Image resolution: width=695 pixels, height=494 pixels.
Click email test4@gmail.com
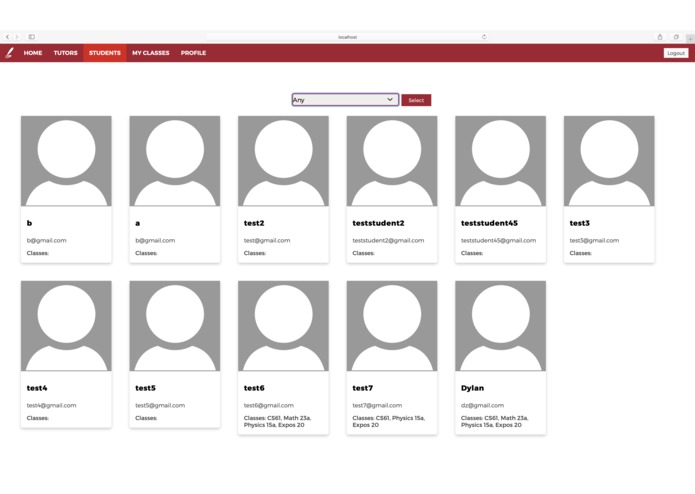click(51, 405)
